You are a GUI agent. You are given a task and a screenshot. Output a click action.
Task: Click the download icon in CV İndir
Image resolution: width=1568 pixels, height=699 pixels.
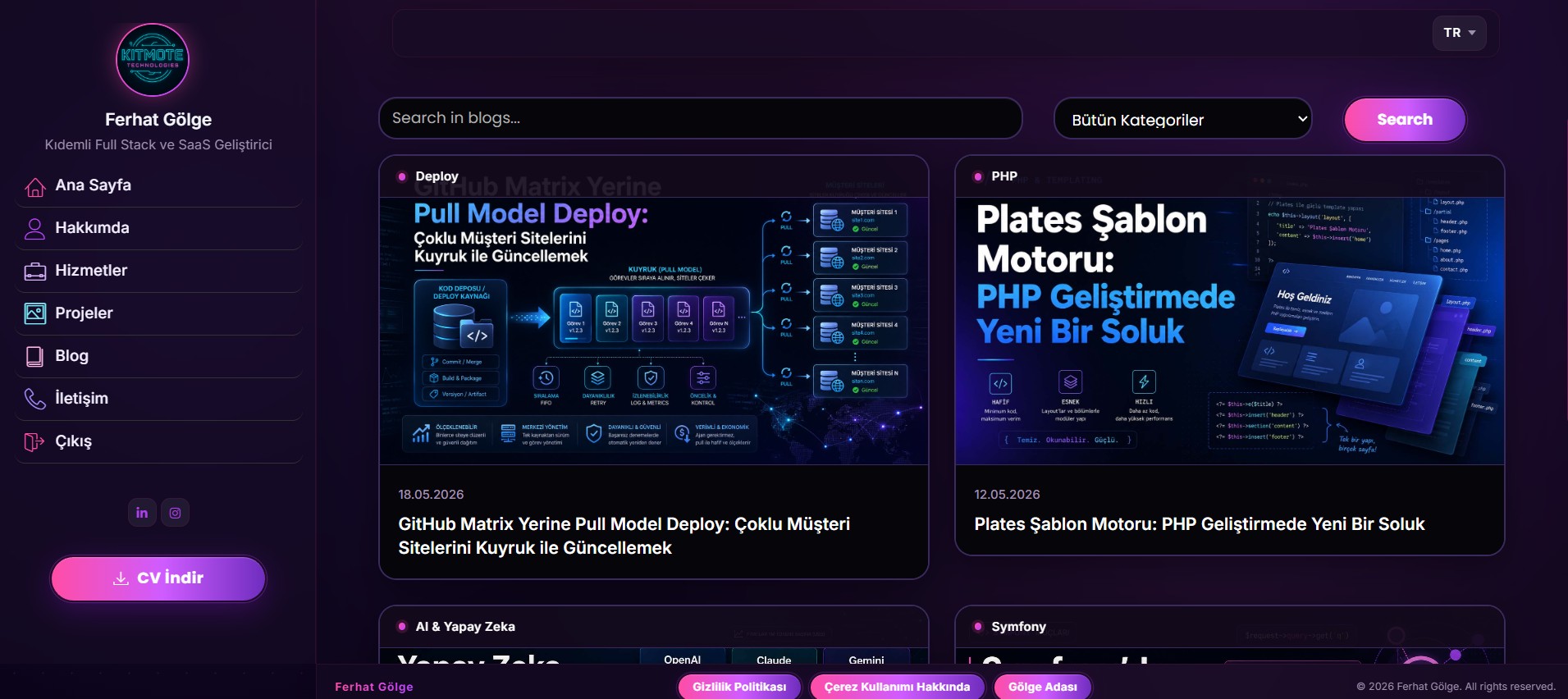tap(121, 578)
